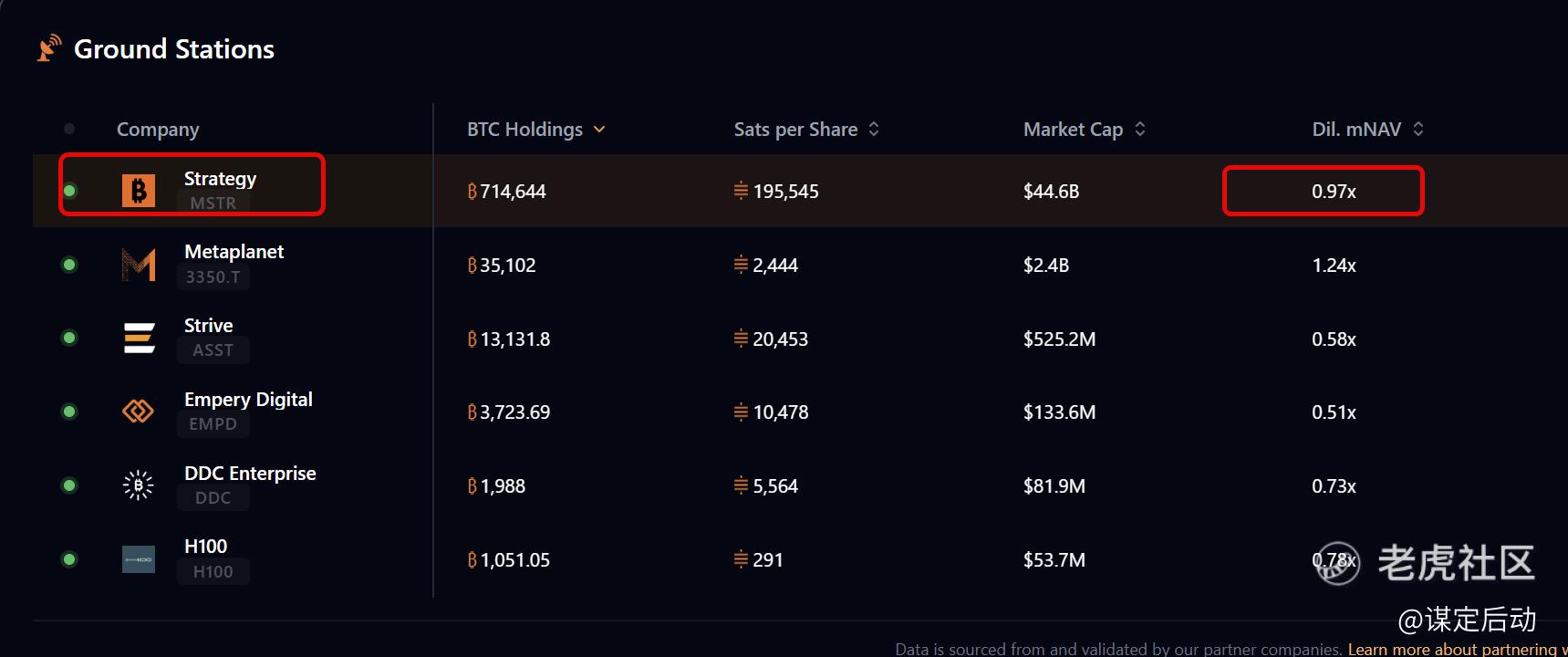Toggle the green status dot for Strategy
Screen dimensions: 1568x657
tap(69, 191)
